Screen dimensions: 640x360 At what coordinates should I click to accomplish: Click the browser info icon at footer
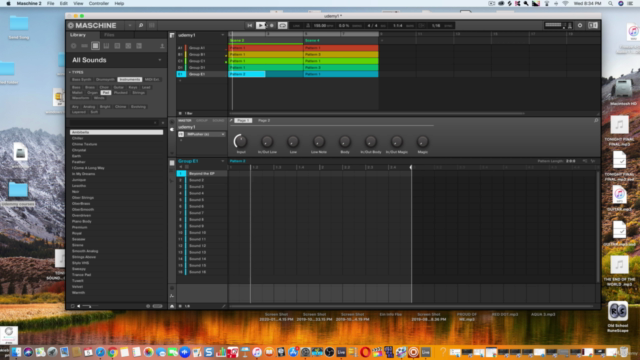(148, 306)
